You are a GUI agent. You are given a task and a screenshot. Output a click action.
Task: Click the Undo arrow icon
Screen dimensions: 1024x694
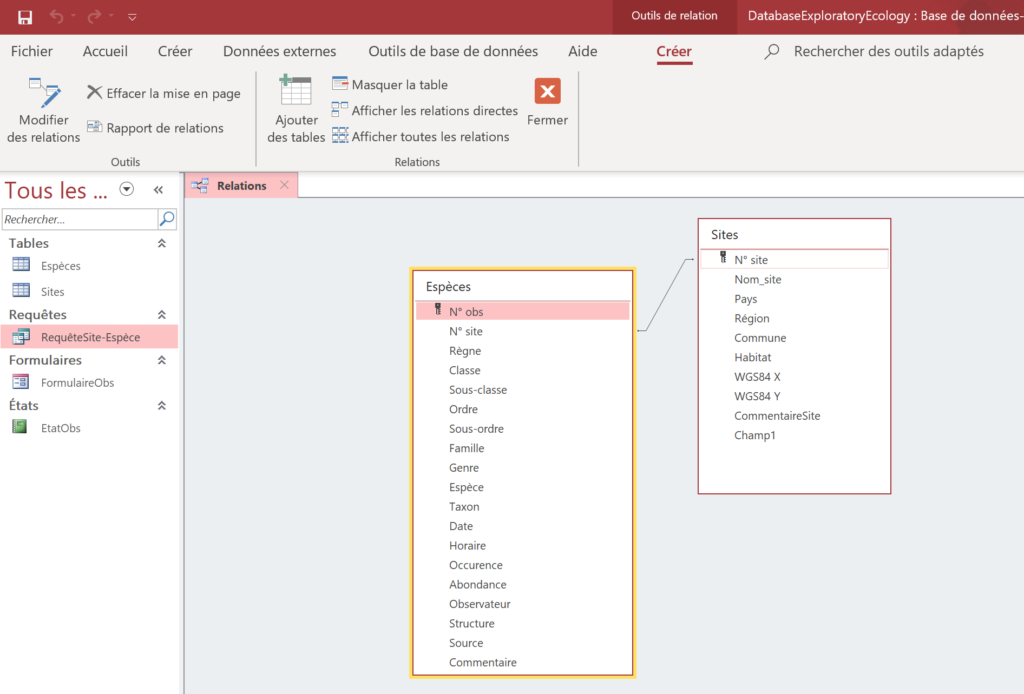[57, 16]
